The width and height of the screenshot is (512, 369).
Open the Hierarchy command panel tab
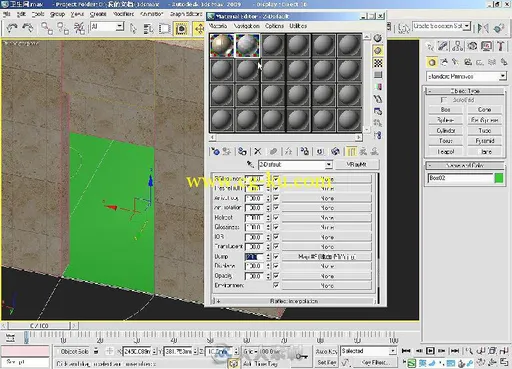coord(458,46)
